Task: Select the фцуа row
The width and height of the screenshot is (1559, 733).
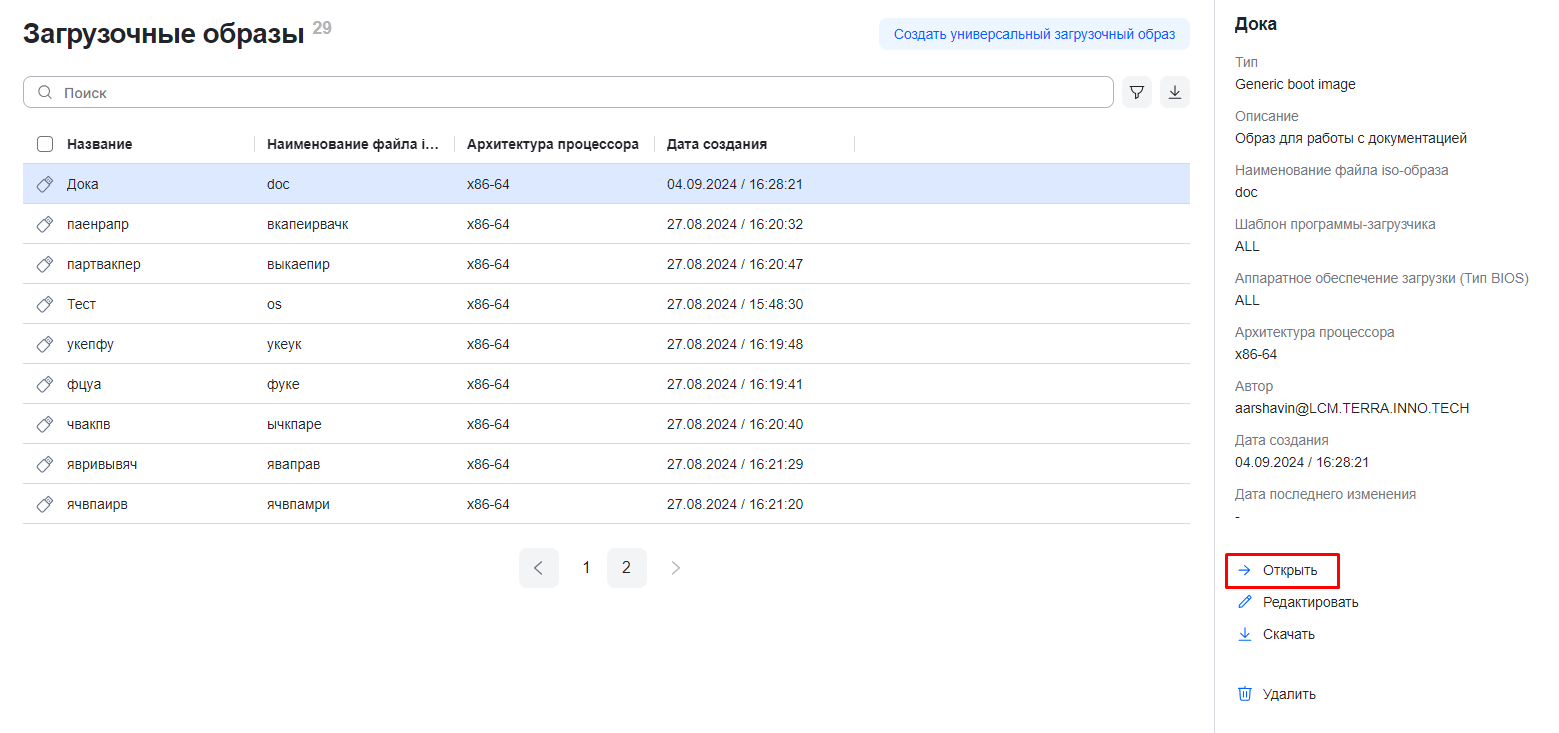Action: (600, 384)
